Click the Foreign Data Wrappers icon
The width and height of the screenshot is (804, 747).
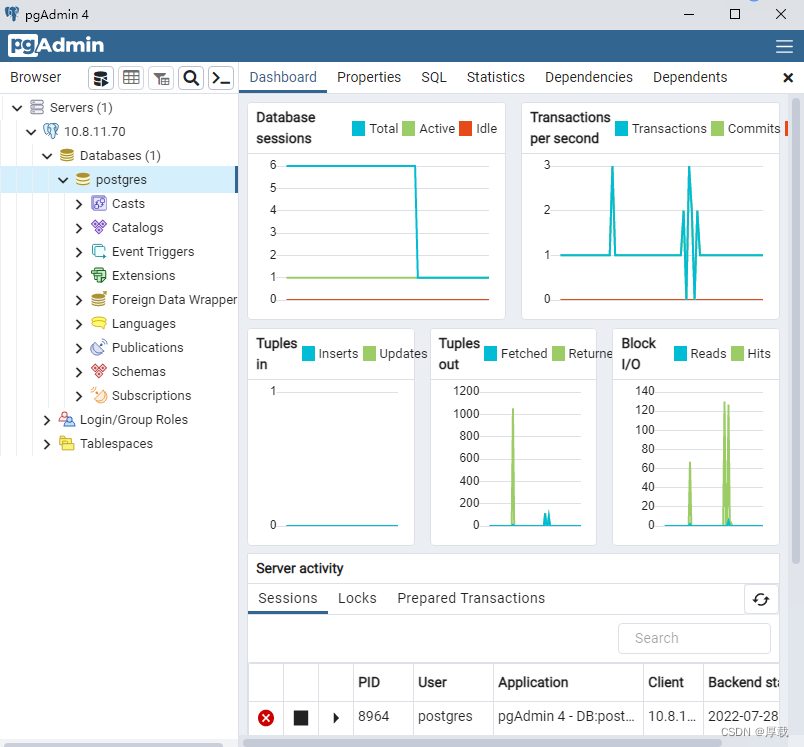click(99, 299)
